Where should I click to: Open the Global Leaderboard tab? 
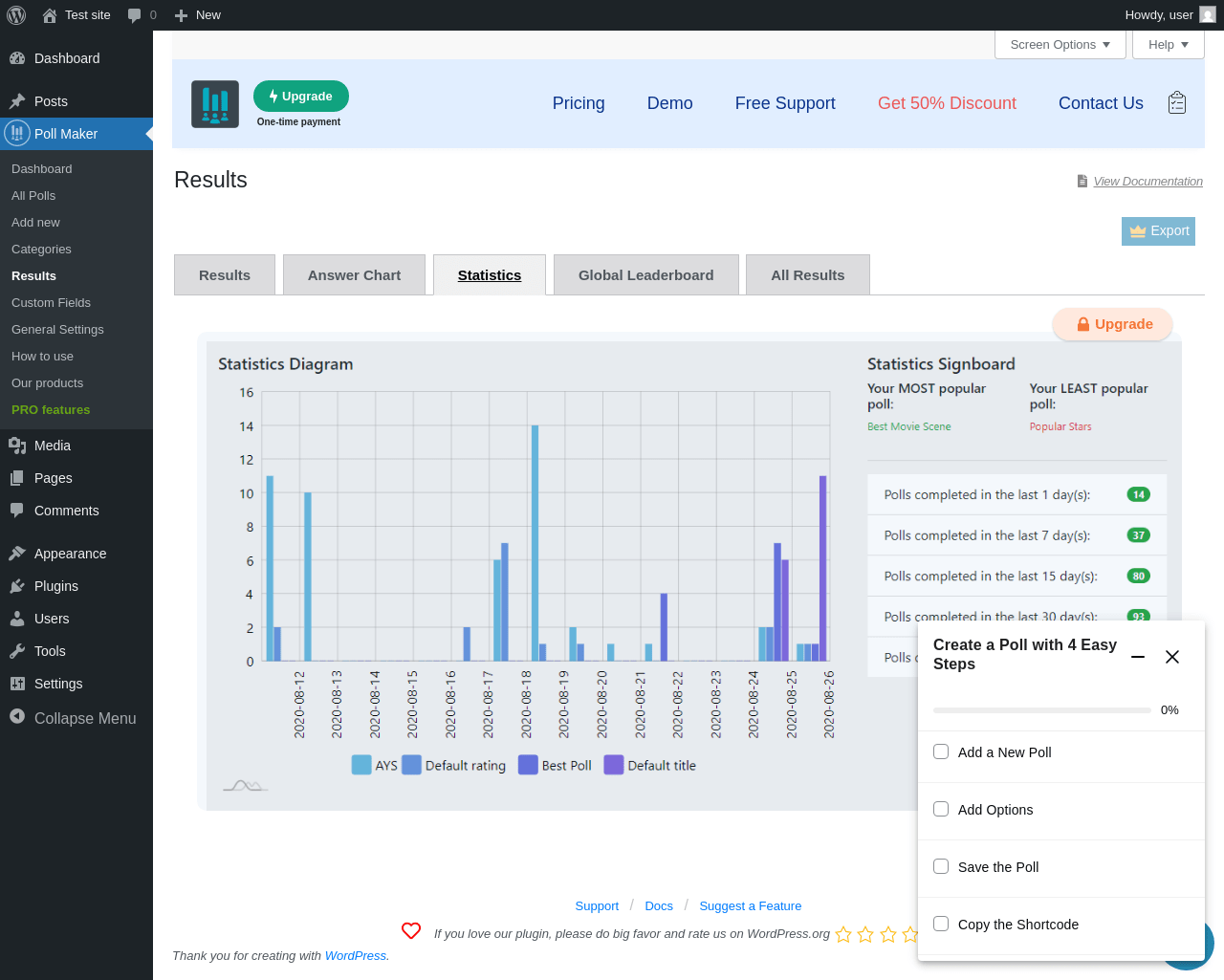pos(645,275)
